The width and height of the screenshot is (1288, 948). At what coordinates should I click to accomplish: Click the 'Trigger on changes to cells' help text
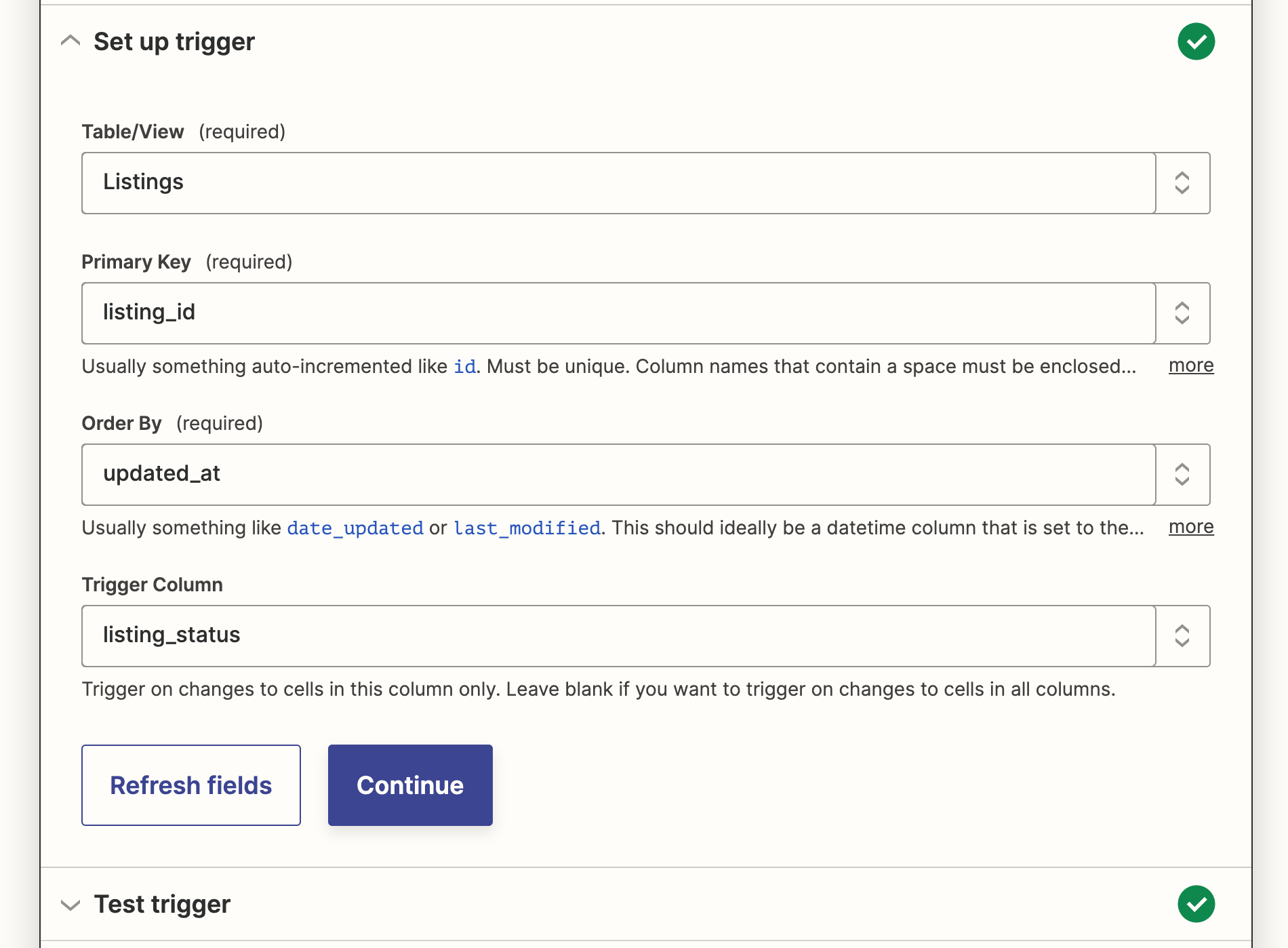point(599,690)
